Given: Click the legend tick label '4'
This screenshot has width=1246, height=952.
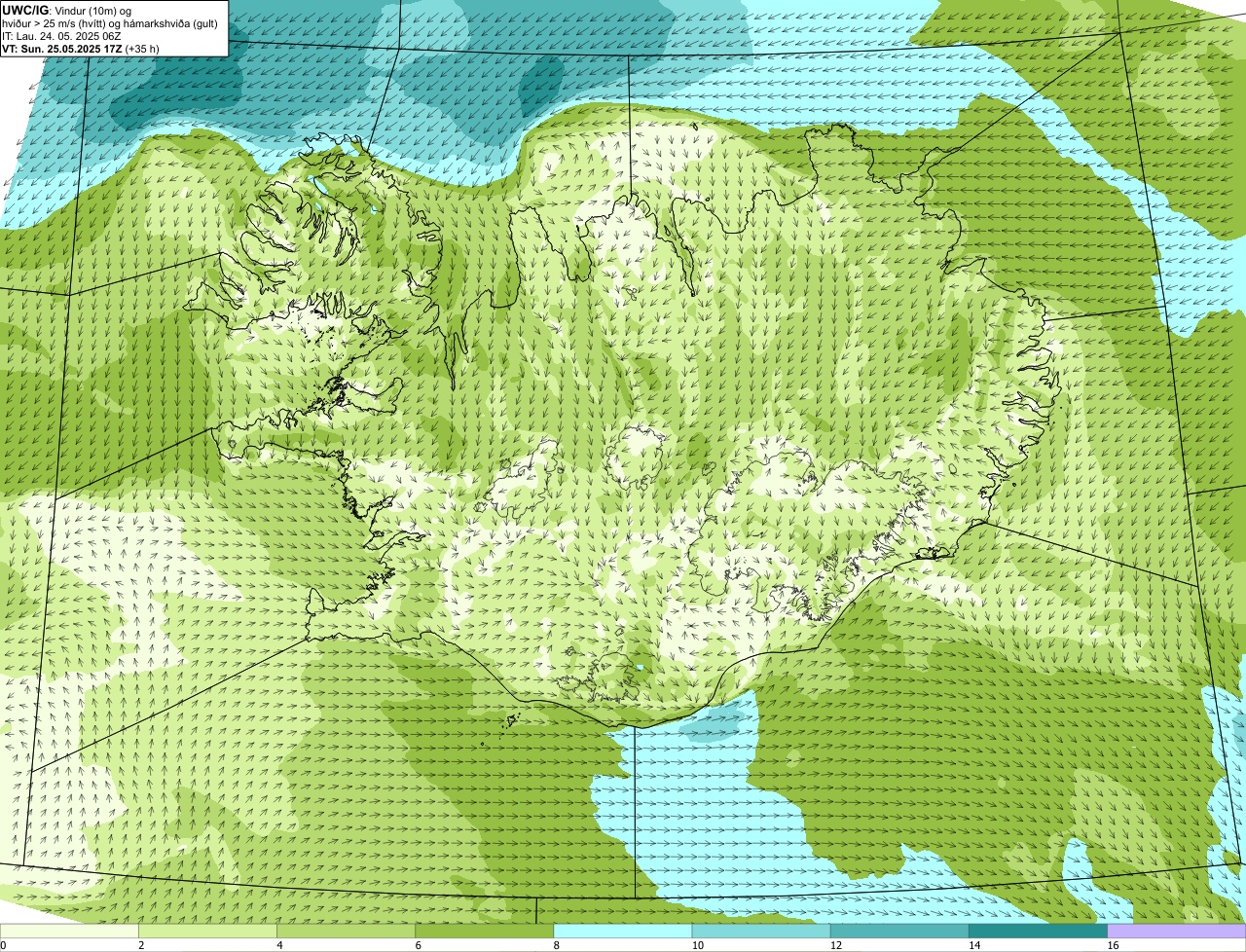Looking at the screenshot, I should pyautogui.click(x=279, y=945).
